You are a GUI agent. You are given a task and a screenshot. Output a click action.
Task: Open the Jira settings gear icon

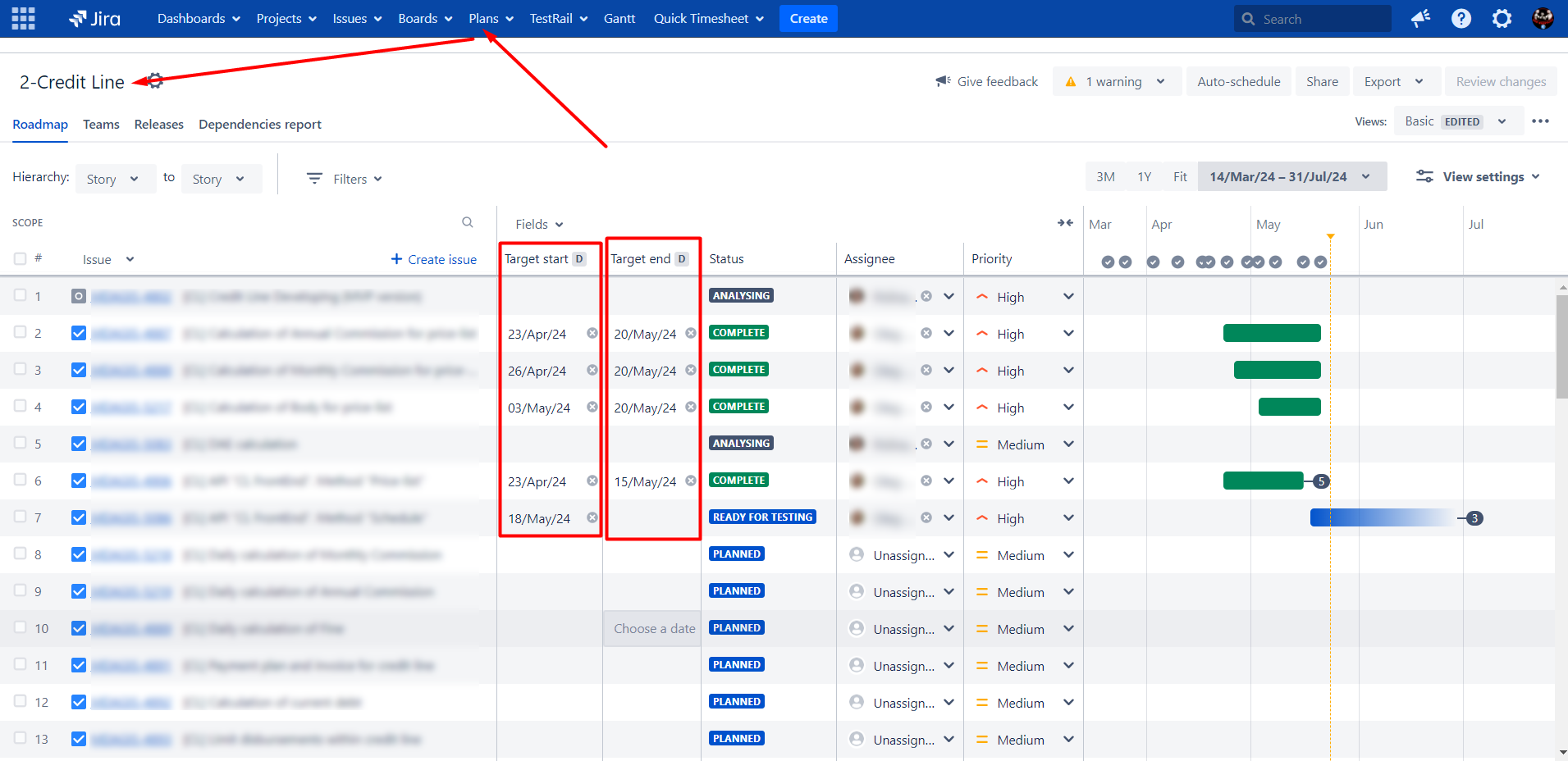tap(1502, 18)
